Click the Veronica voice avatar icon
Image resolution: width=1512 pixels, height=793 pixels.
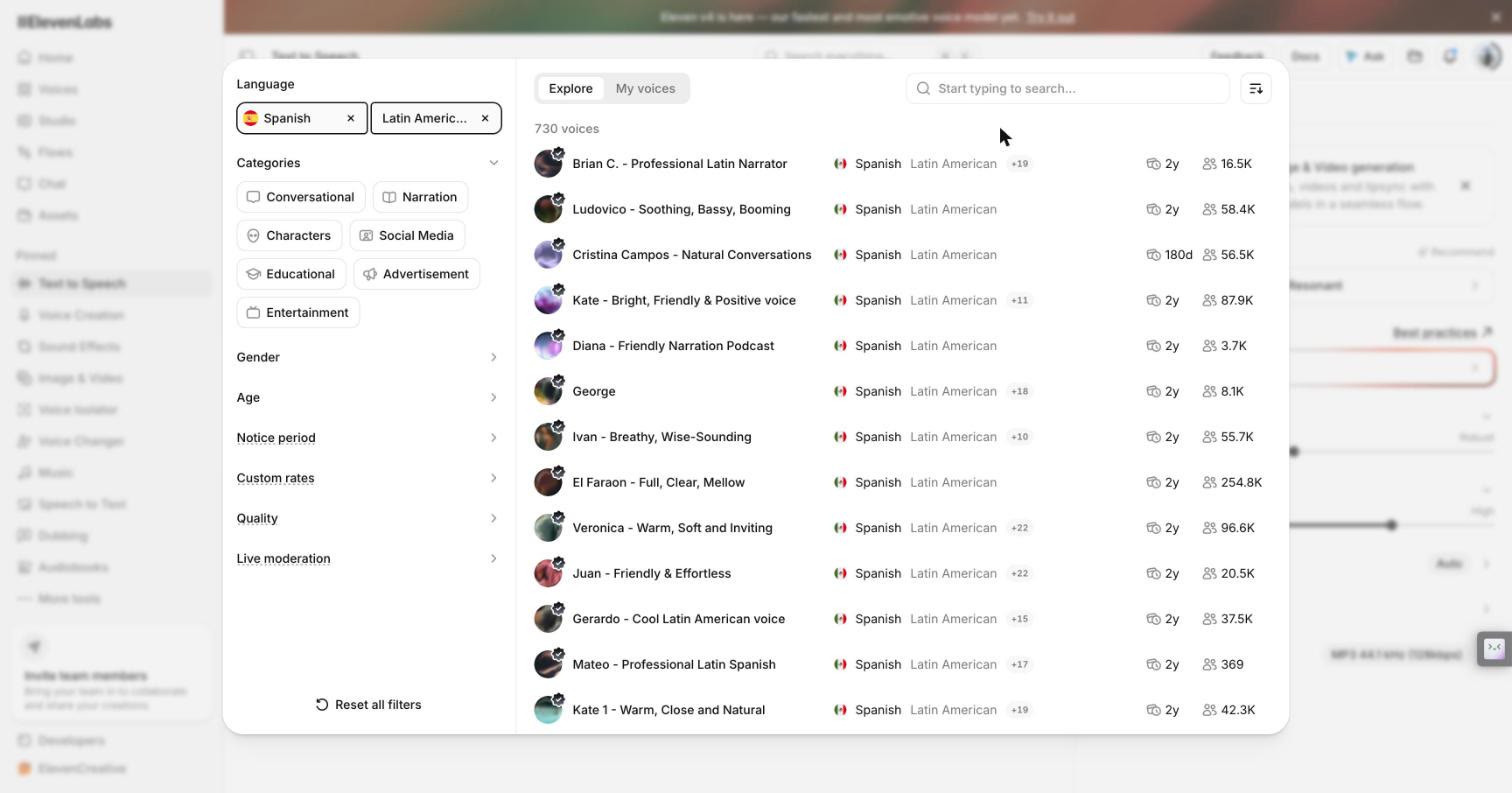(x=548, y=528)
